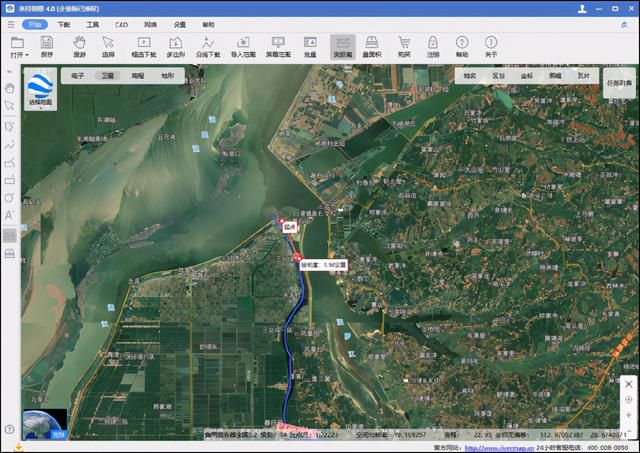
Task: Click the highlighted ruler icon in left sidebar
Action: coord(10,235)
